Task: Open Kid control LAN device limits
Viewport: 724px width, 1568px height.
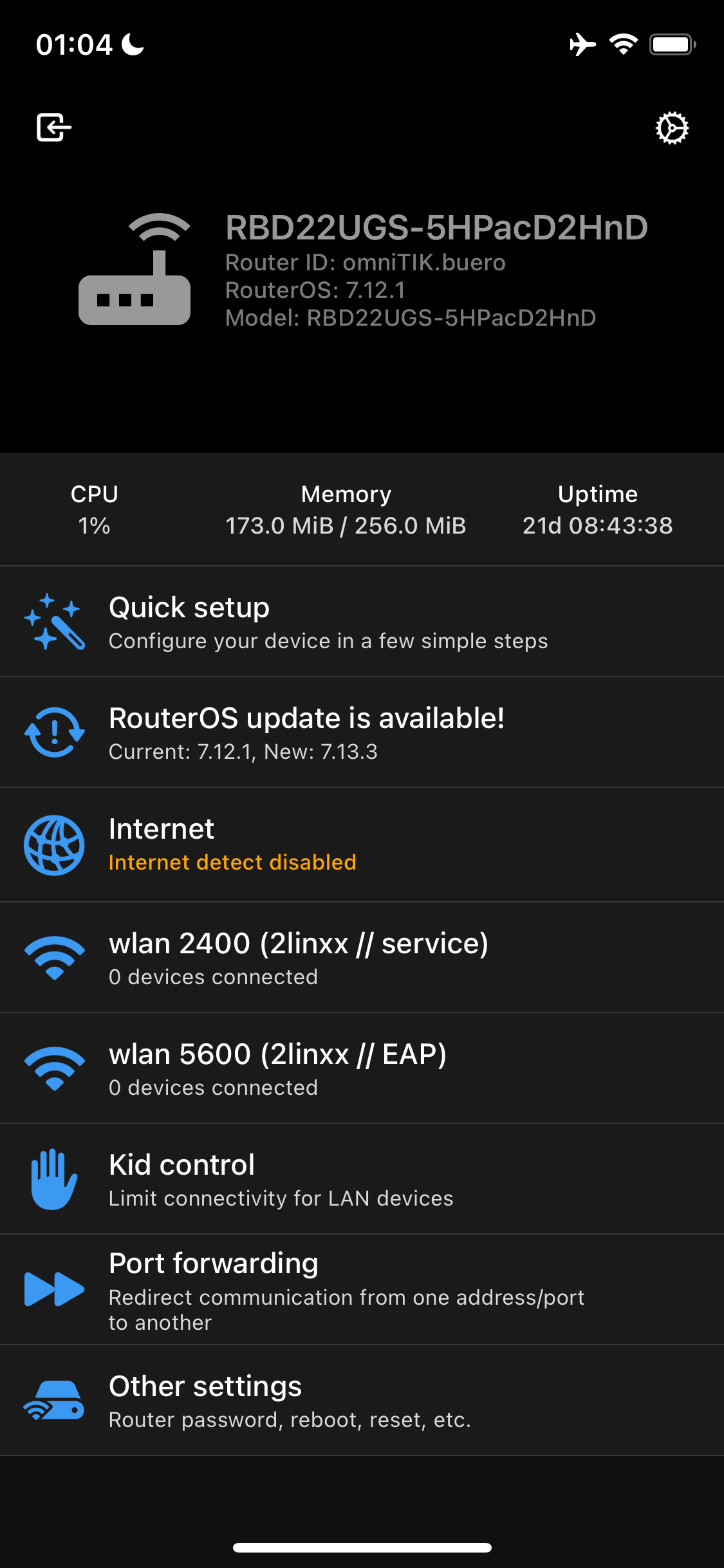Action: pyautogui.click(x=281, y=1180)
